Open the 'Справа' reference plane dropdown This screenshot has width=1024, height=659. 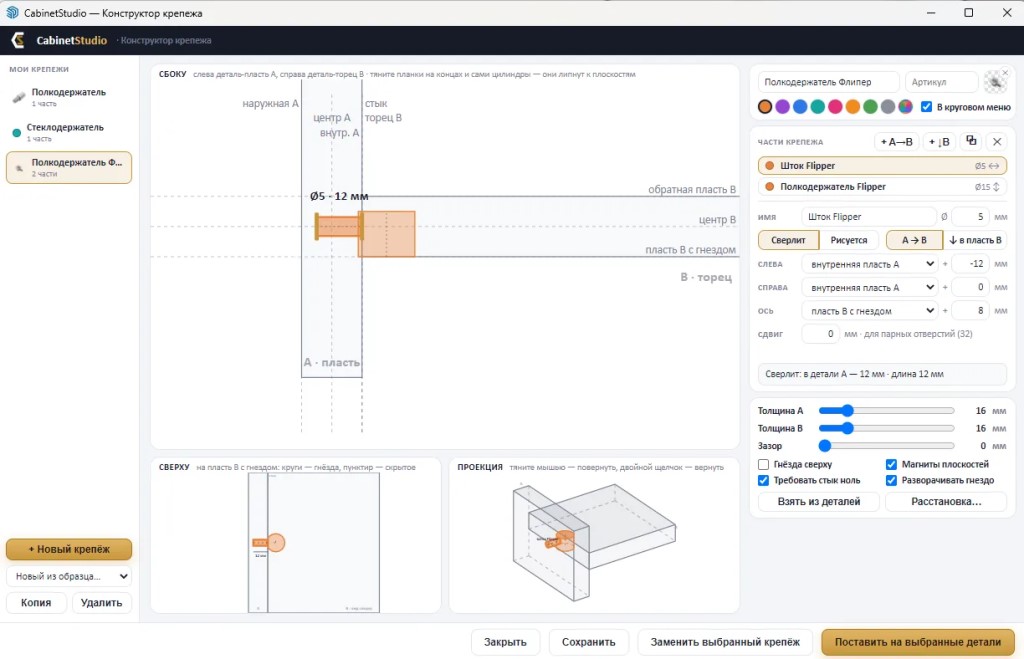click(871, 287)
